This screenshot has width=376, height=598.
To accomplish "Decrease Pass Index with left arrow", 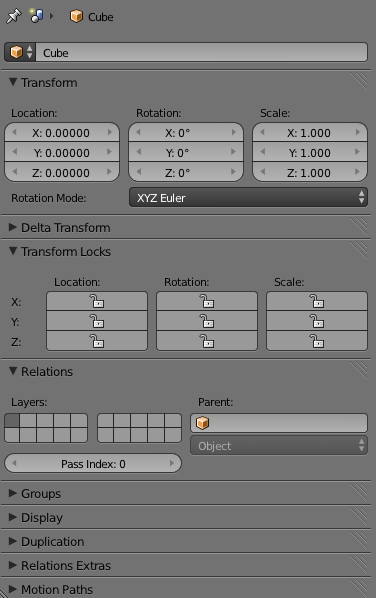I will coord(14,463).
